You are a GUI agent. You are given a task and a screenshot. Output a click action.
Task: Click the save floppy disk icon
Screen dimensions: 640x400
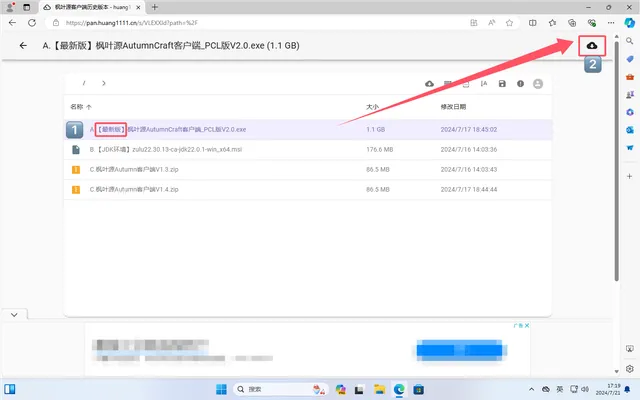502,84
